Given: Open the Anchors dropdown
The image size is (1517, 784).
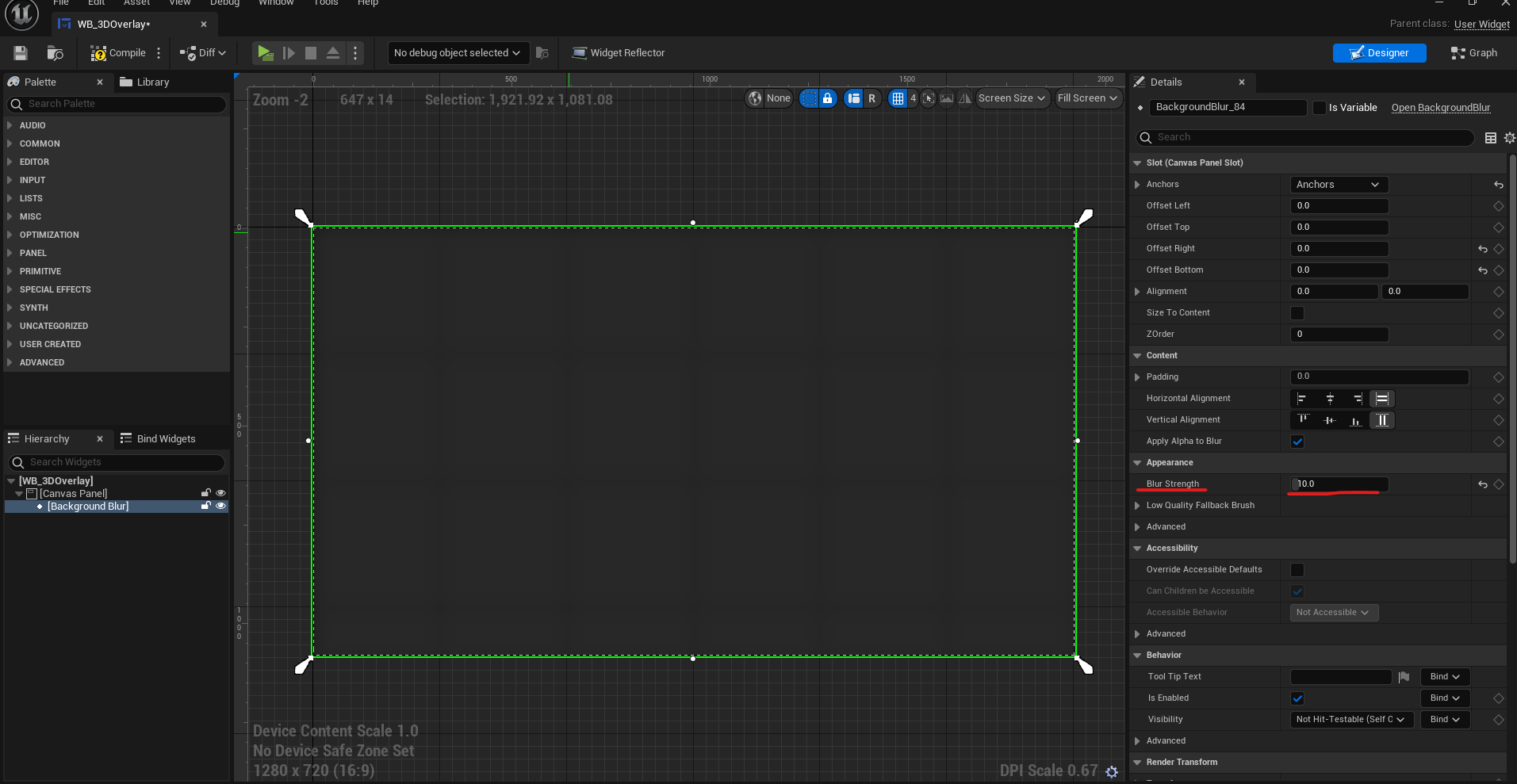Looking at the screenshot, I should pyautogui.click(x=1339, y=185).
